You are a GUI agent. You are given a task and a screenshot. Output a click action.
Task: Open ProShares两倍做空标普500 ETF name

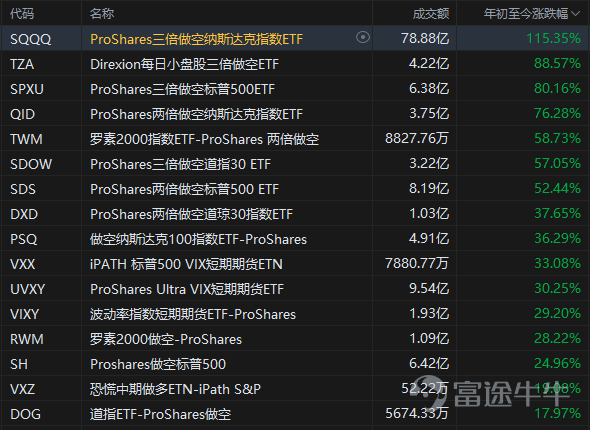(184, 189)
